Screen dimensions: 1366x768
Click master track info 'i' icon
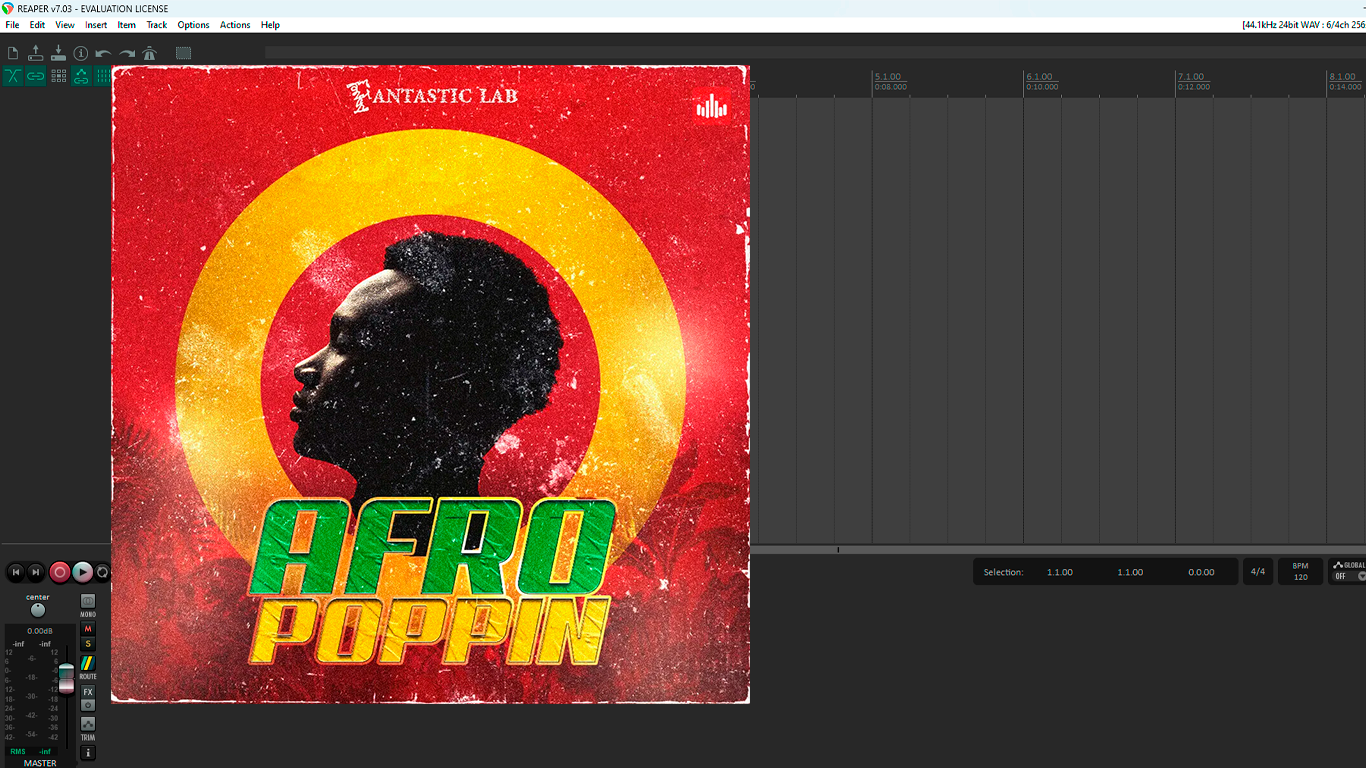[88, 752]
